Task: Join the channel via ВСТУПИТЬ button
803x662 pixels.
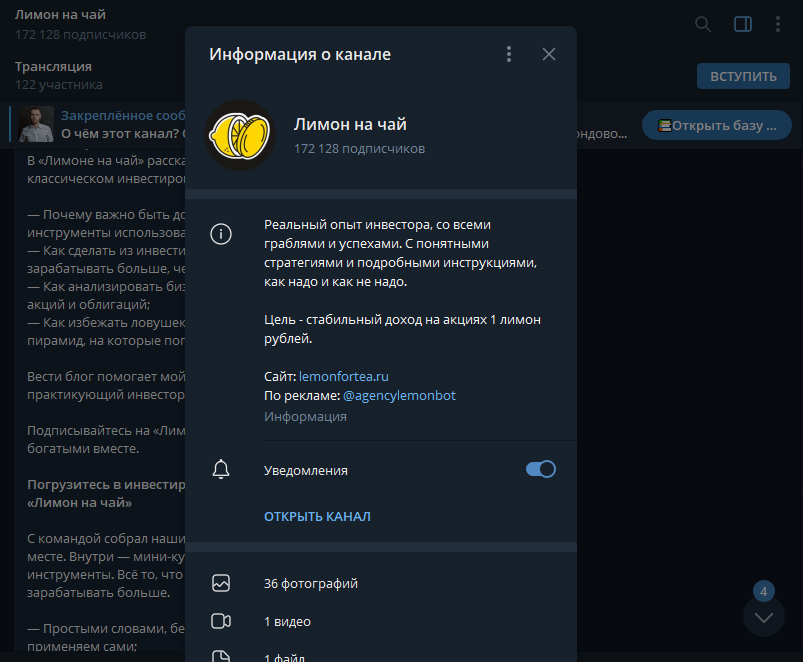Action: coord(743,75)
